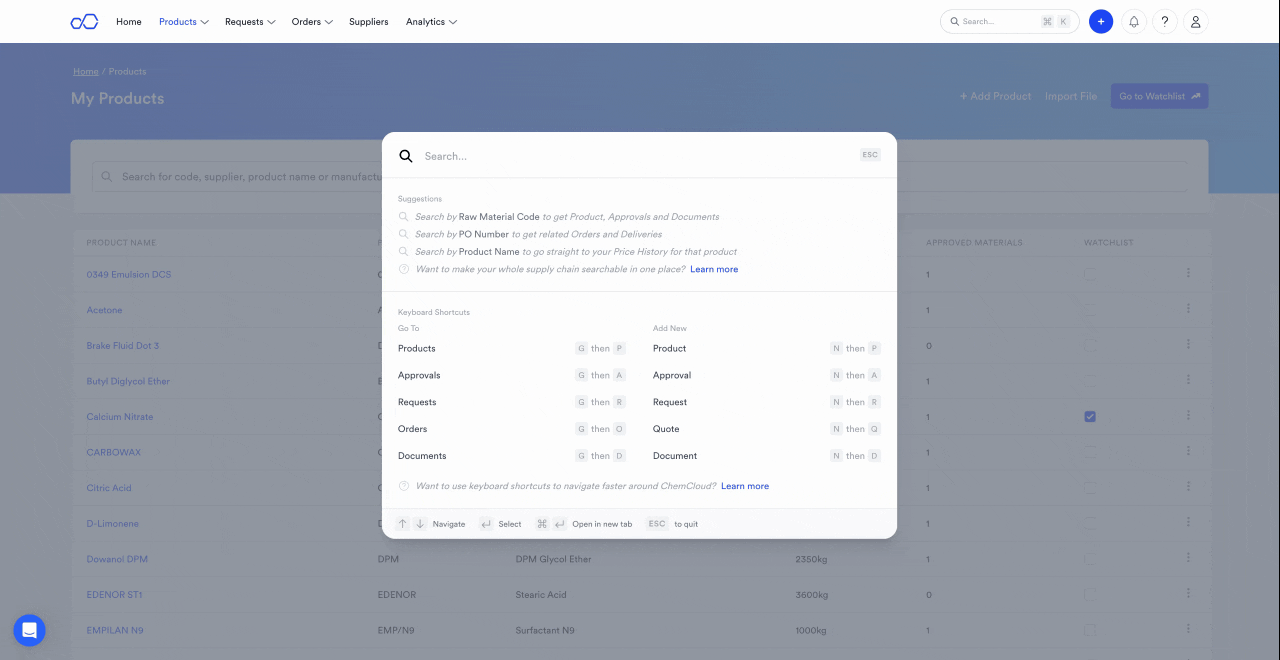
Task: Toggle watchlist checkbox for Citric Acid
Action: pyautogui.click(x=1090, y=488)
